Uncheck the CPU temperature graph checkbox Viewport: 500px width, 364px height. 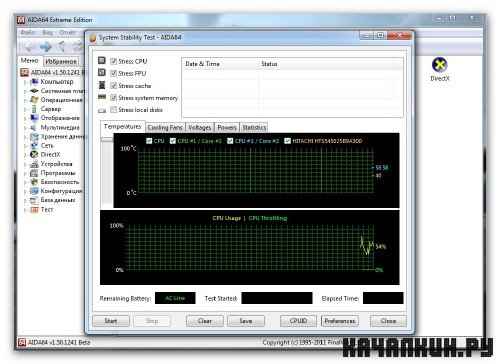[x=149, y=141]
